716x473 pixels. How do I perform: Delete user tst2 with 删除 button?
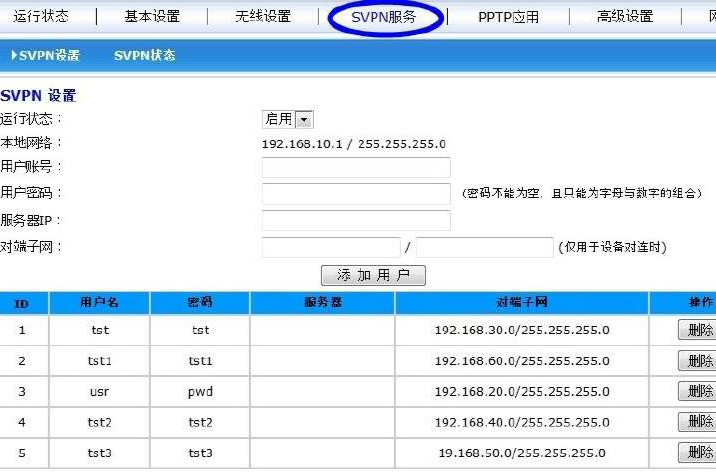tap(697, 421)
